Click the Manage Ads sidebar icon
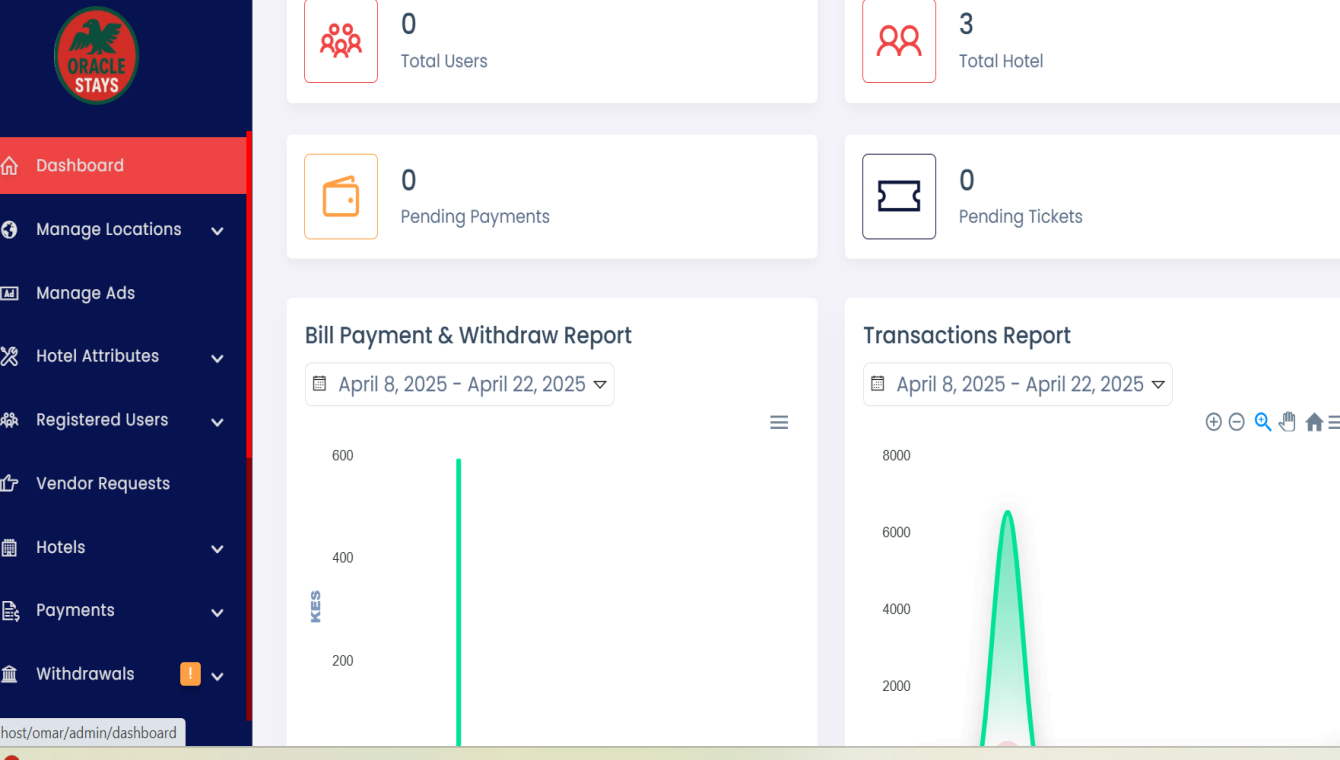 [x=10, y=293]
